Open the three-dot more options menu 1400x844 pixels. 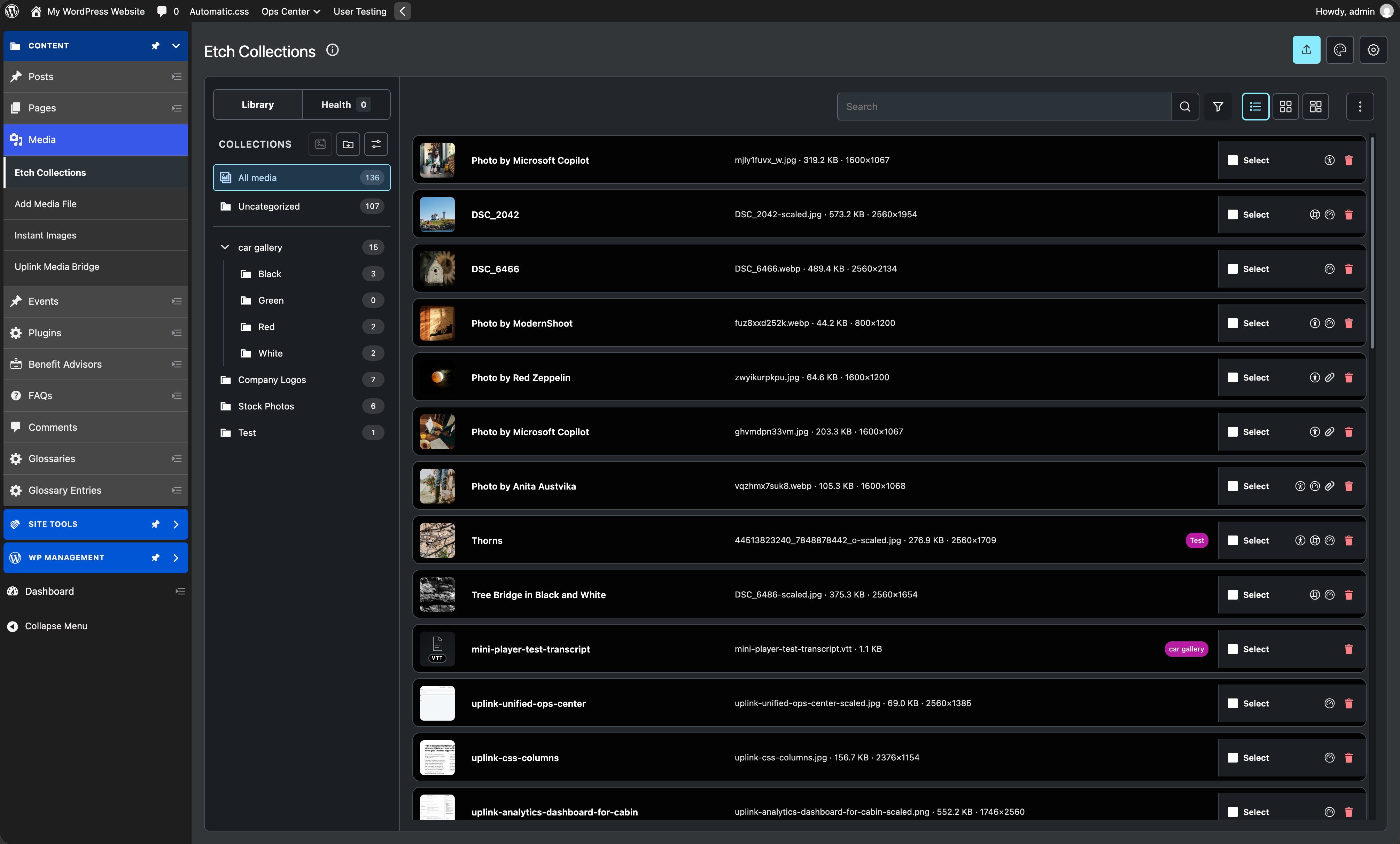pos(1360,106)
